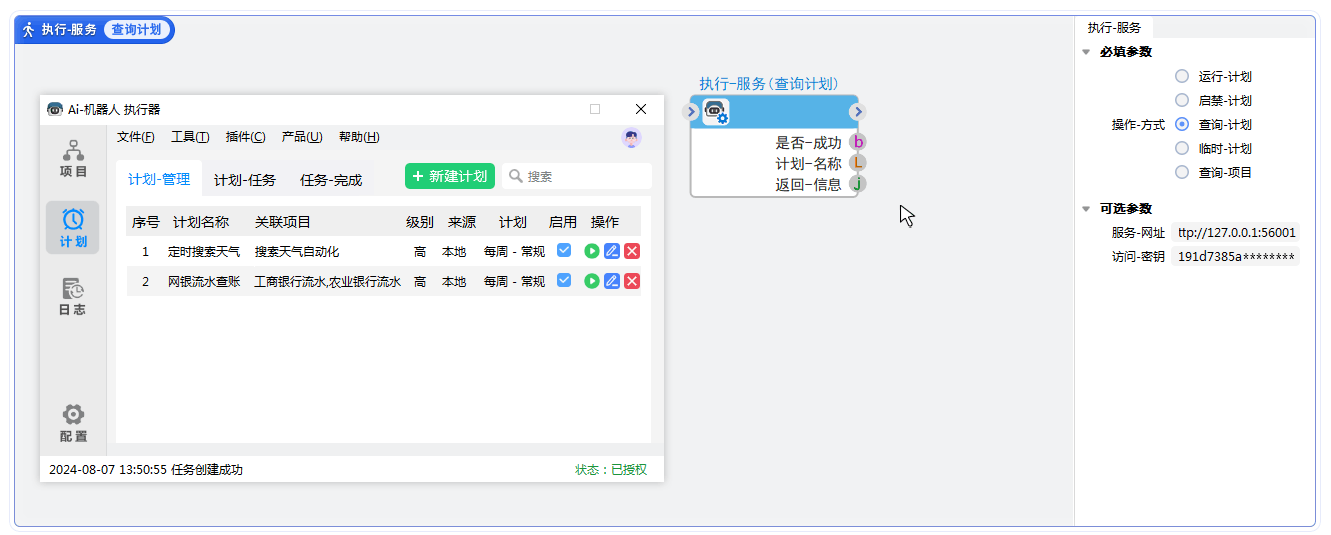The width and height of the screenshot is (1331, 535).
Task: Click the running-man icon in 执行-服务 header
Action: pos(28,29)
